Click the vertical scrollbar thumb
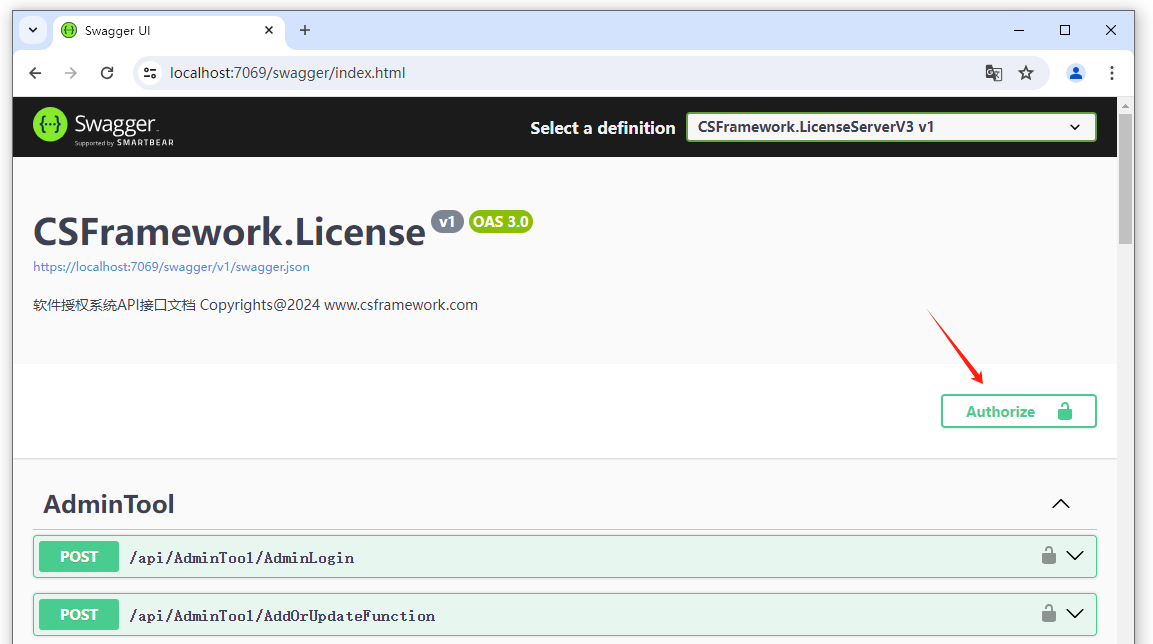The image size is (1153, 644). pos(1125,179)
